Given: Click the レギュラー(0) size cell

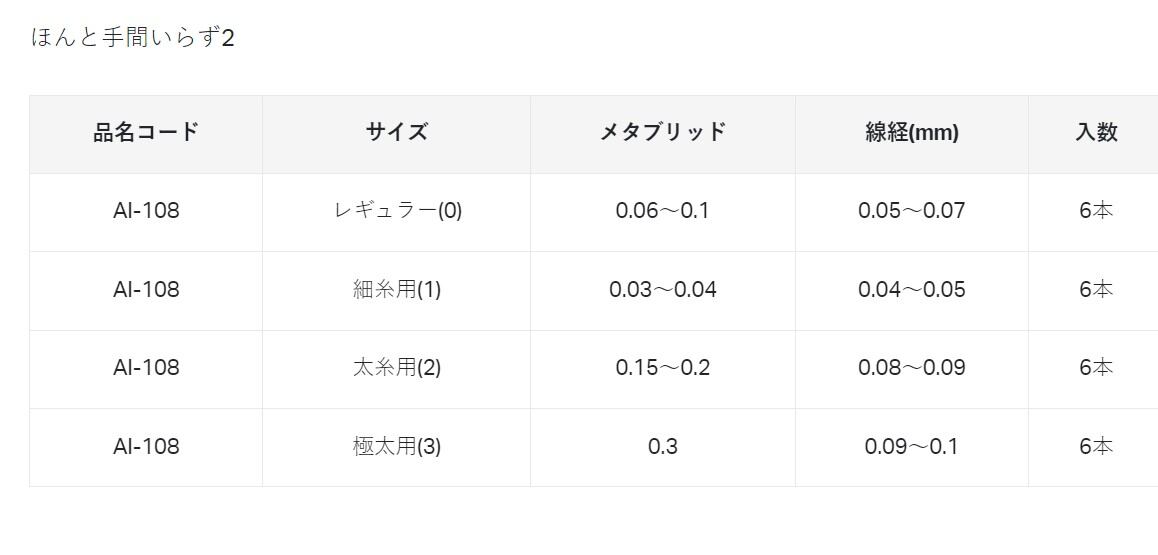Looking at the screenshot, I should tap(397, 211).
